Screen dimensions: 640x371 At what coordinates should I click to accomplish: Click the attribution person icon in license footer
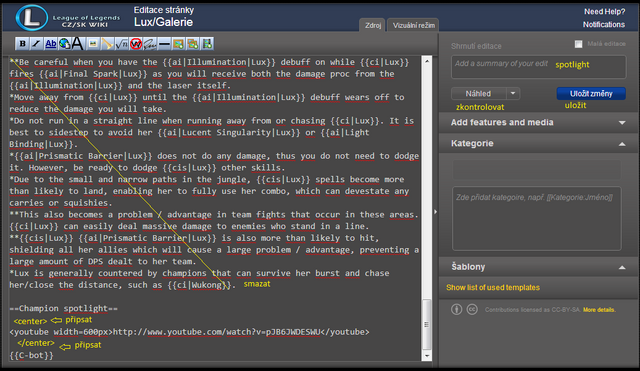(457, 309)
